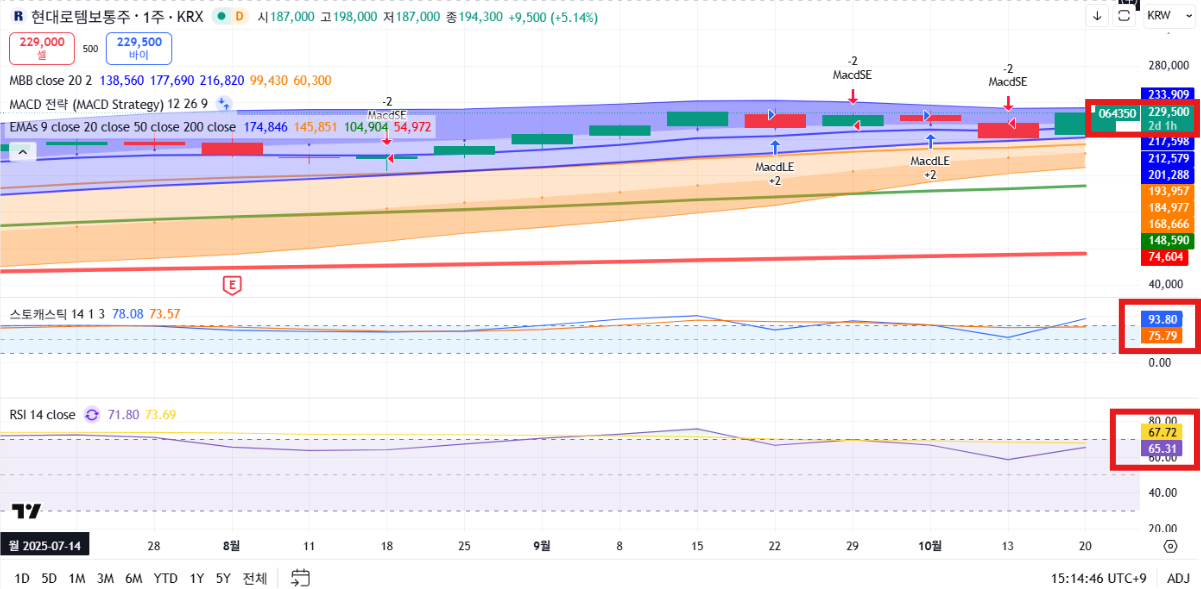The width and height of the screenshot is (1201, 589).
Task: Click the 71.80 RSI legend value
Action: (x=123, y=414)
